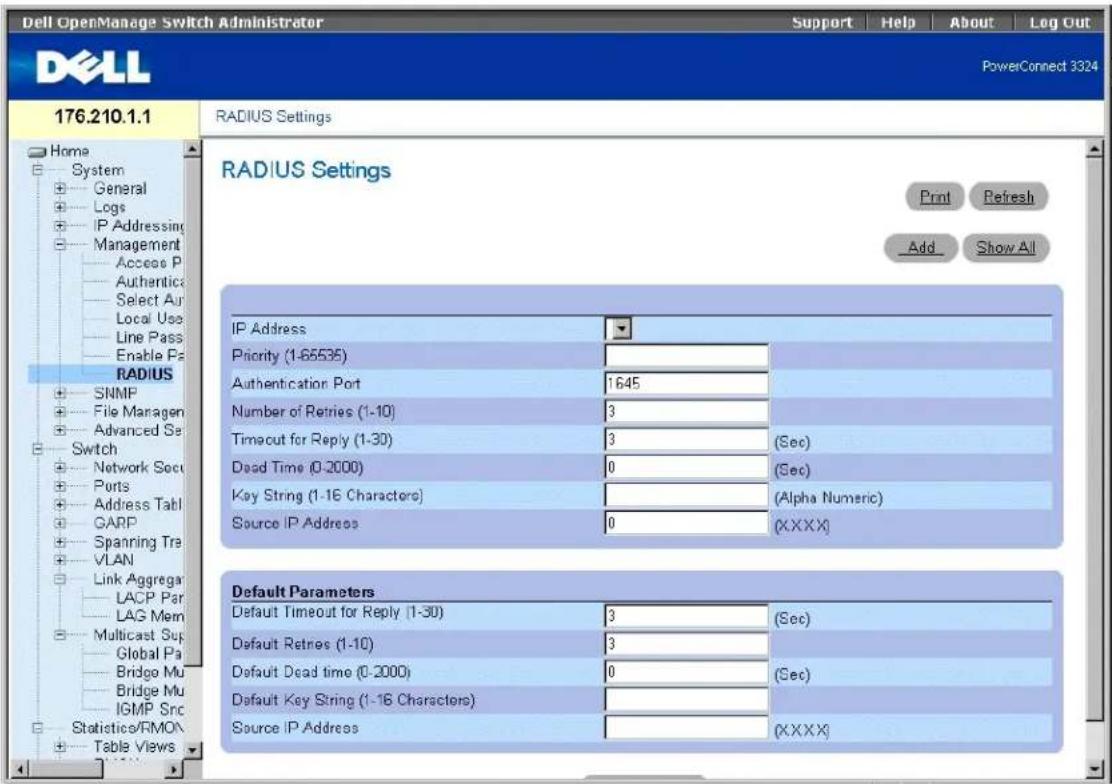Image resolution: width=1112 pixels, height=784 pixels.
Task: Click the Add button
Action: pos(921,248)
